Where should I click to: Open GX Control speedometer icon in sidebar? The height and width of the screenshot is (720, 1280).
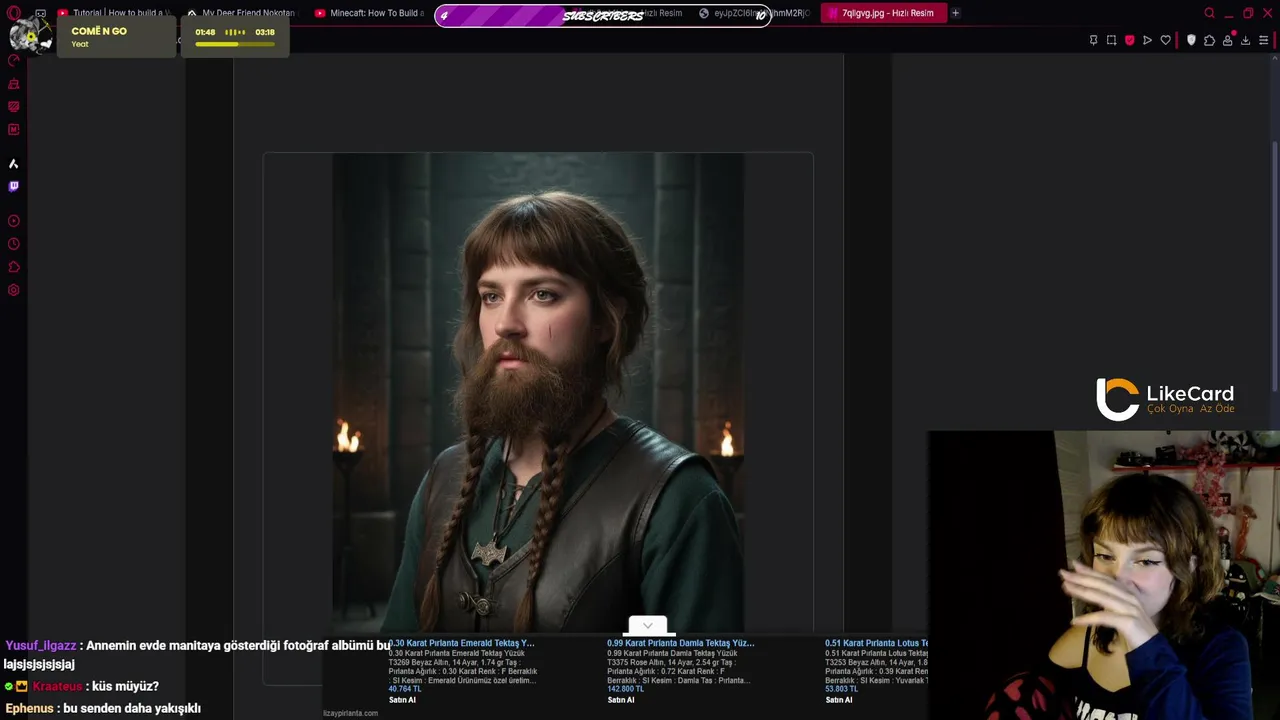tap(14, 61)
